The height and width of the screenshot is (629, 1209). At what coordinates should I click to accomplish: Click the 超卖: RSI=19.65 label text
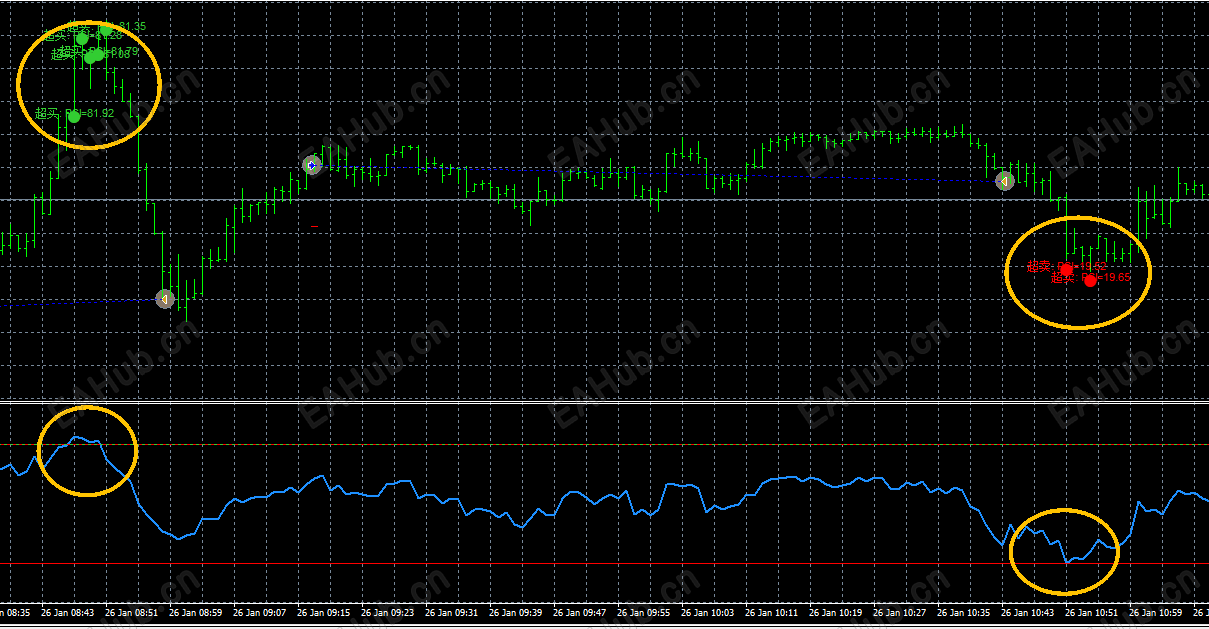point(1090,277)
